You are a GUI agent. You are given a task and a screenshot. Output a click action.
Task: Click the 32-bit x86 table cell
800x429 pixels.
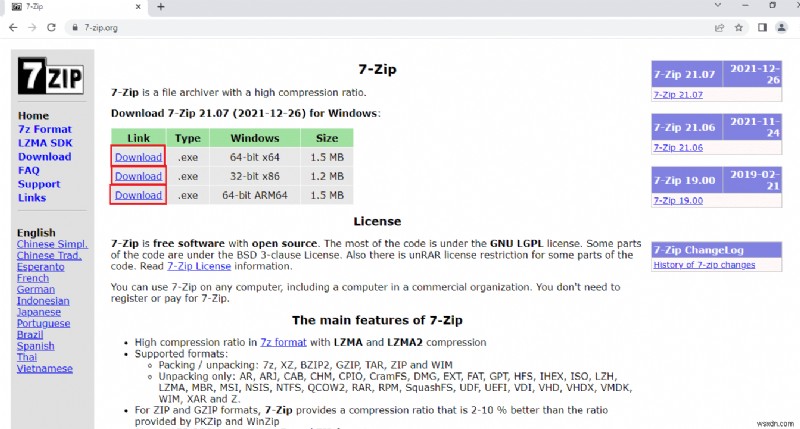(255, 176)
